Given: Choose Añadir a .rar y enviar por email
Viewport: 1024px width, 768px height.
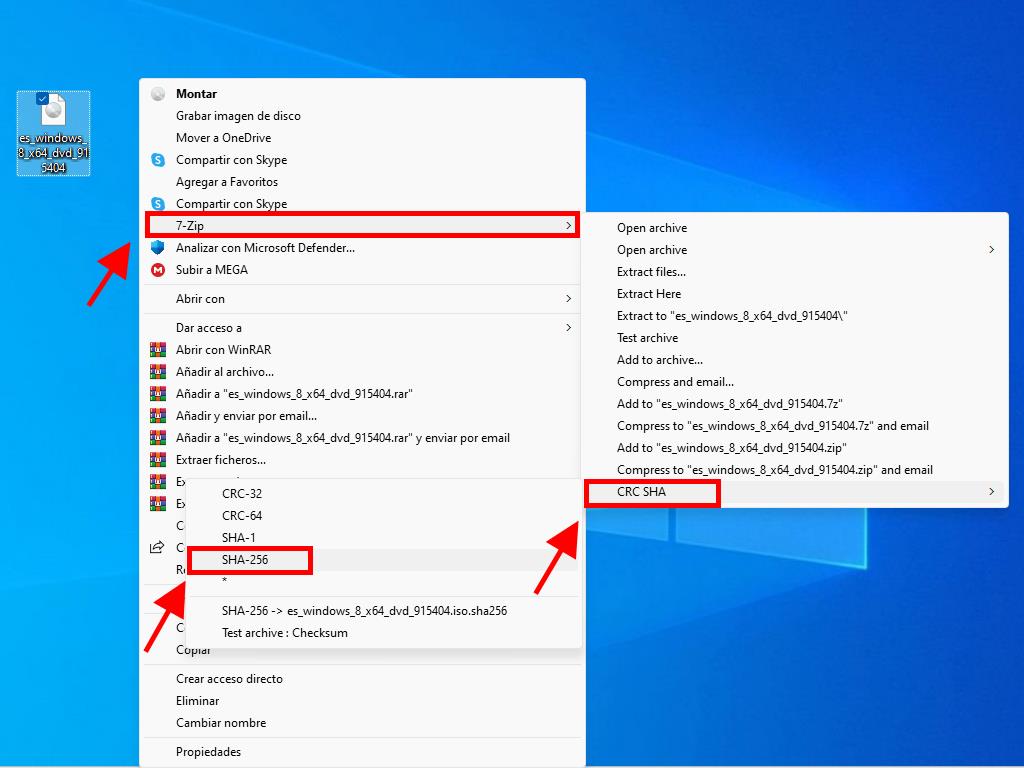Looking at the screenshot, I should 343,438.
